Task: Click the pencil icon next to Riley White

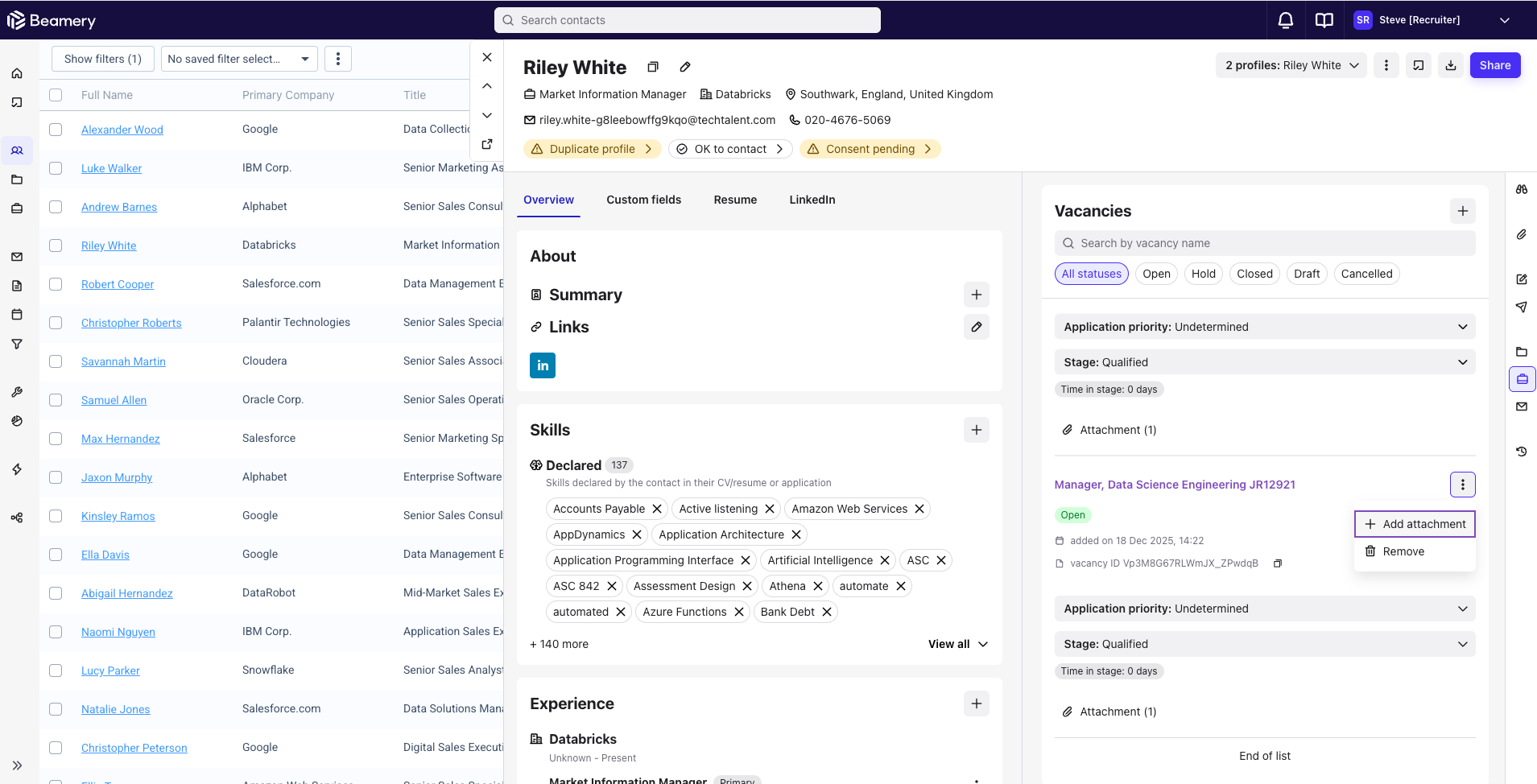Action: coord(685,67)
